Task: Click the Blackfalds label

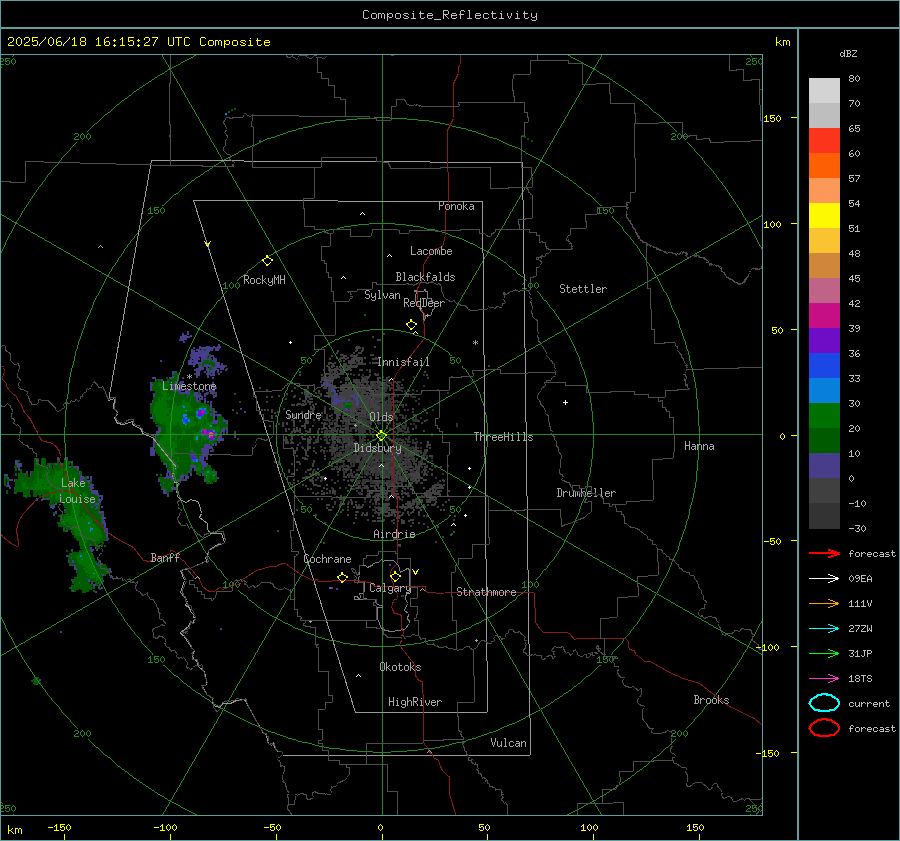Action: 425,277
